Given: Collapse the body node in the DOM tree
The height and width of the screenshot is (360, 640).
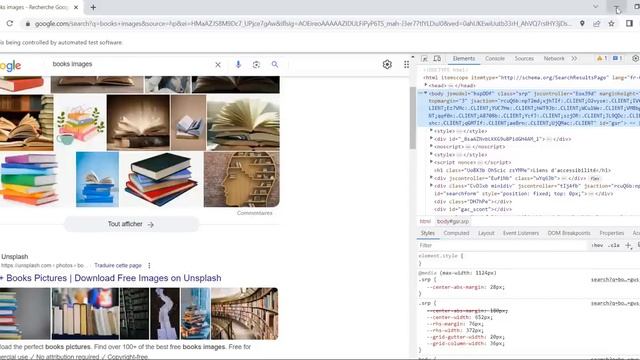Looking at the screenshot, I should (x=425, y=93).
